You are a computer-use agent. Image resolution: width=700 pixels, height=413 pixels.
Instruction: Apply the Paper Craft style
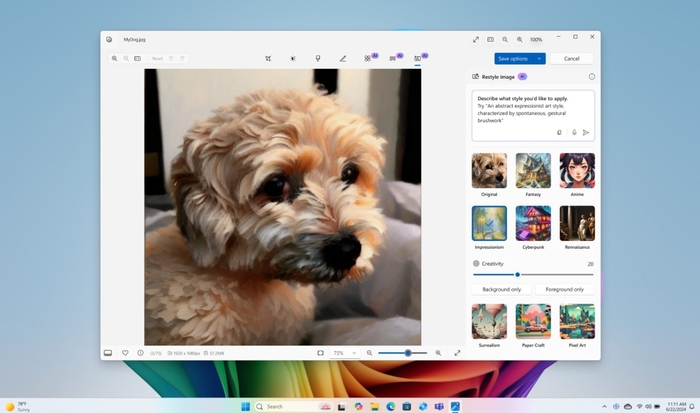pyautogui.click(x=533, y=321)
